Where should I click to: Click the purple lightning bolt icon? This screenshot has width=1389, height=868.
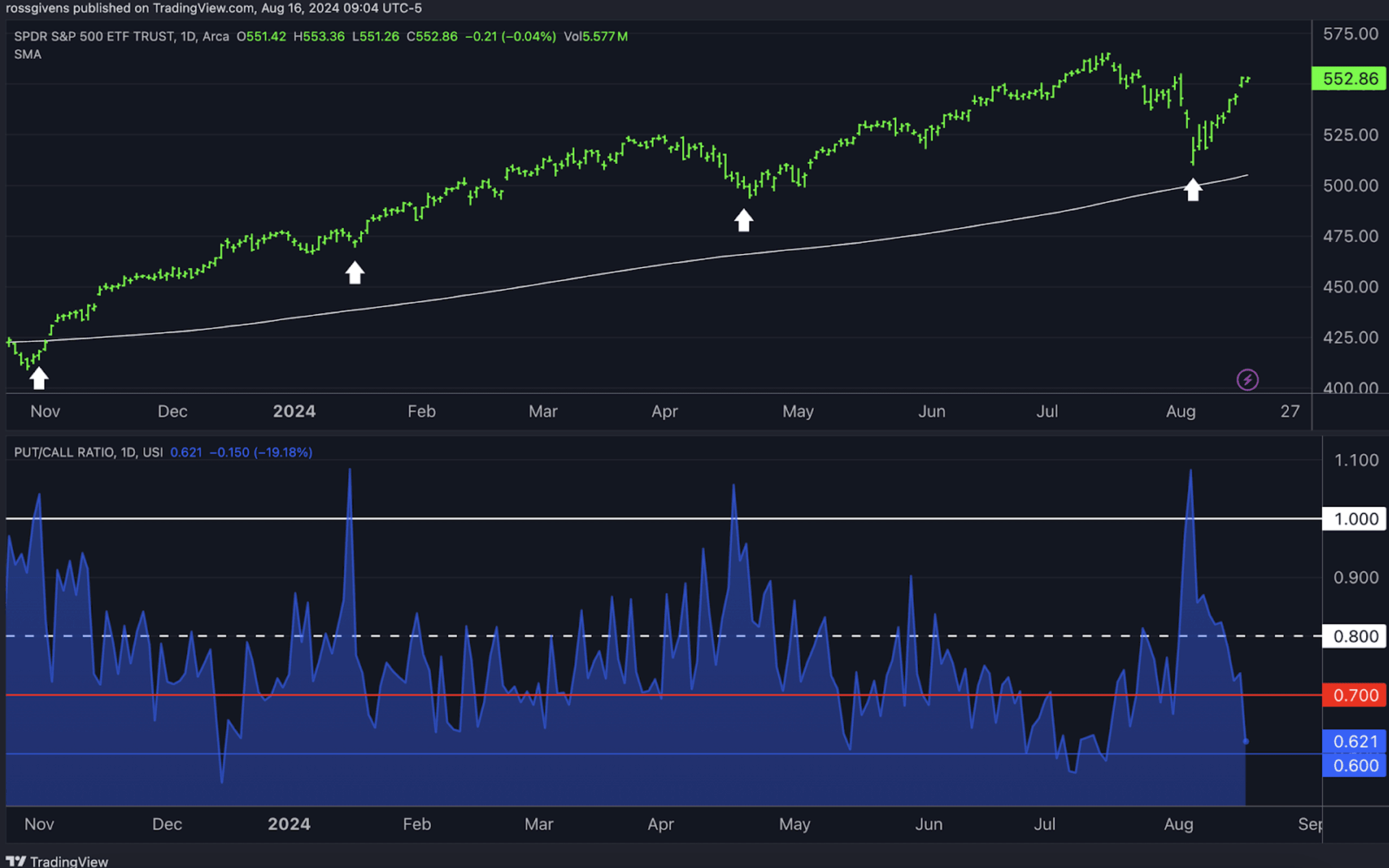[x=1247, y=379]
